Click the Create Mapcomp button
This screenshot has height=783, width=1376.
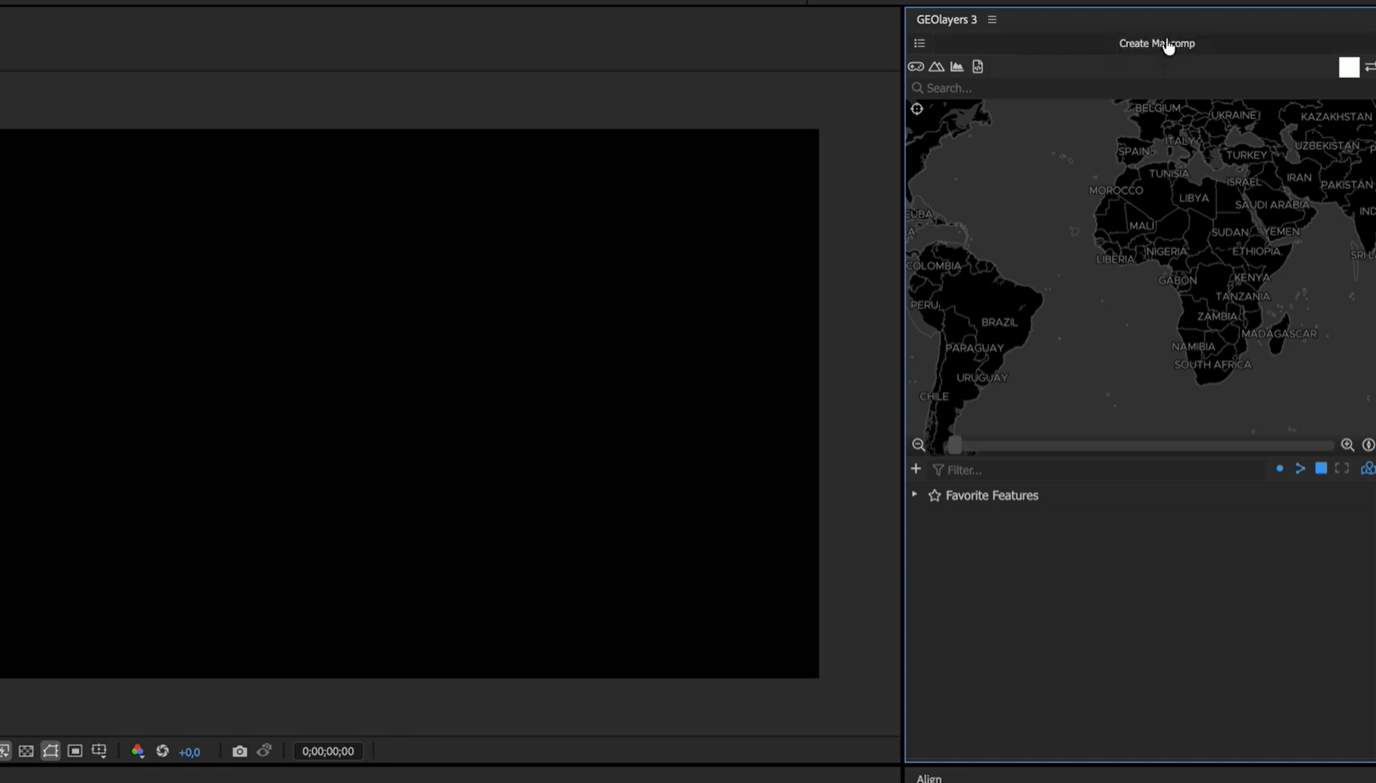click(1157, 43)
